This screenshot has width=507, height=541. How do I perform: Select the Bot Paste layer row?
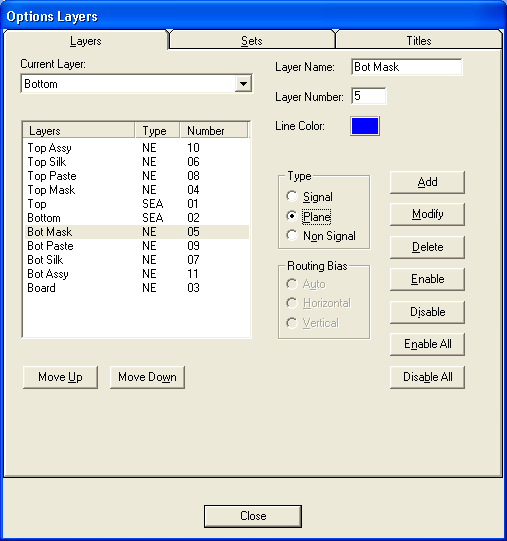click(x=137, y=246)
